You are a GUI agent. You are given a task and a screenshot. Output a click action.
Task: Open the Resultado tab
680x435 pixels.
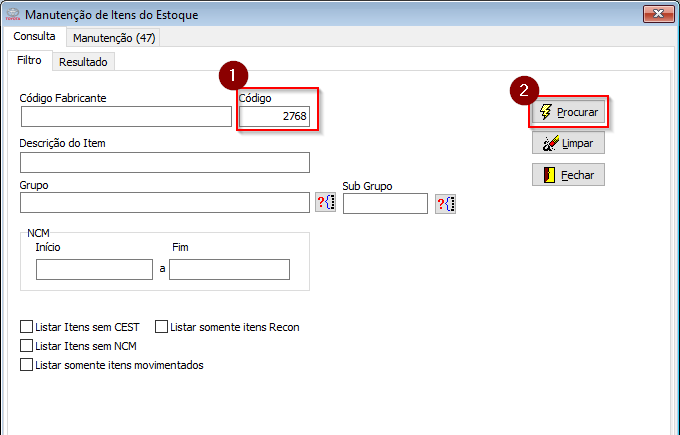click(83, 62)
